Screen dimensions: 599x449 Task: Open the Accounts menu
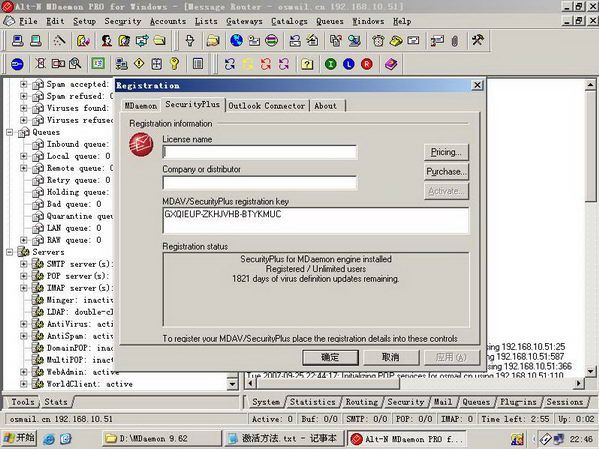coord(168,21)
